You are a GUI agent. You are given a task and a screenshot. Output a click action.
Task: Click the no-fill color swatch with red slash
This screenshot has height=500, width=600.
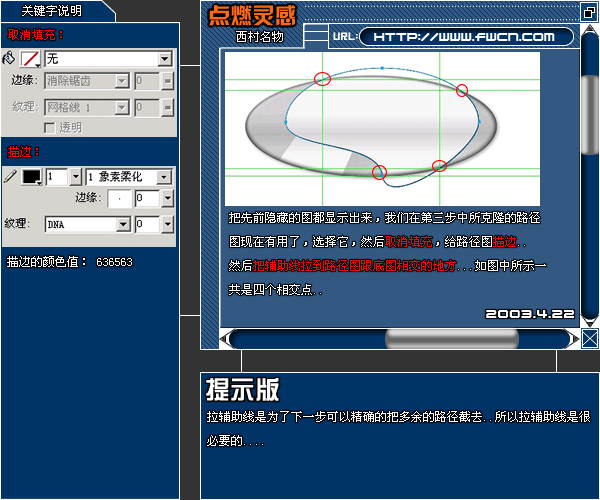click(x=32, y=59)
